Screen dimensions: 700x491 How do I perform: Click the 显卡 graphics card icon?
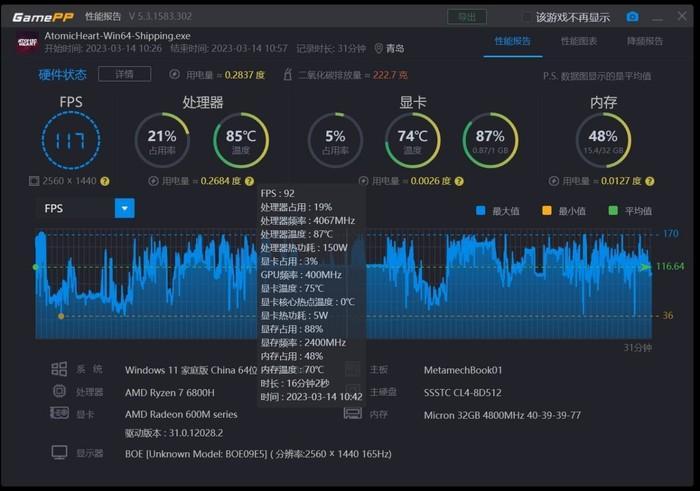59,413
